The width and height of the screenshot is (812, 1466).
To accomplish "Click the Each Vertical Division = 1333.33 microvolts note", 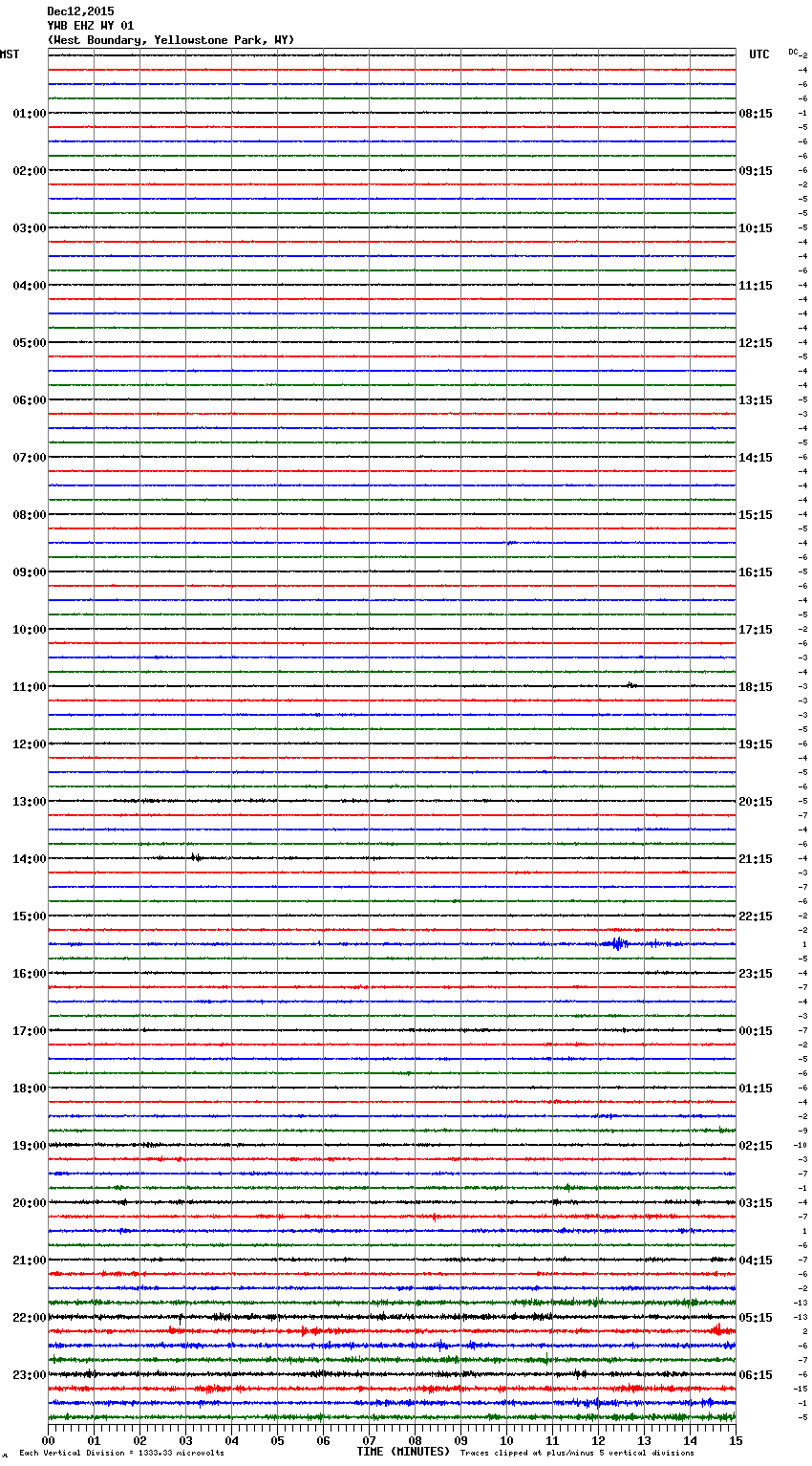I will (x=121, y=1454).
